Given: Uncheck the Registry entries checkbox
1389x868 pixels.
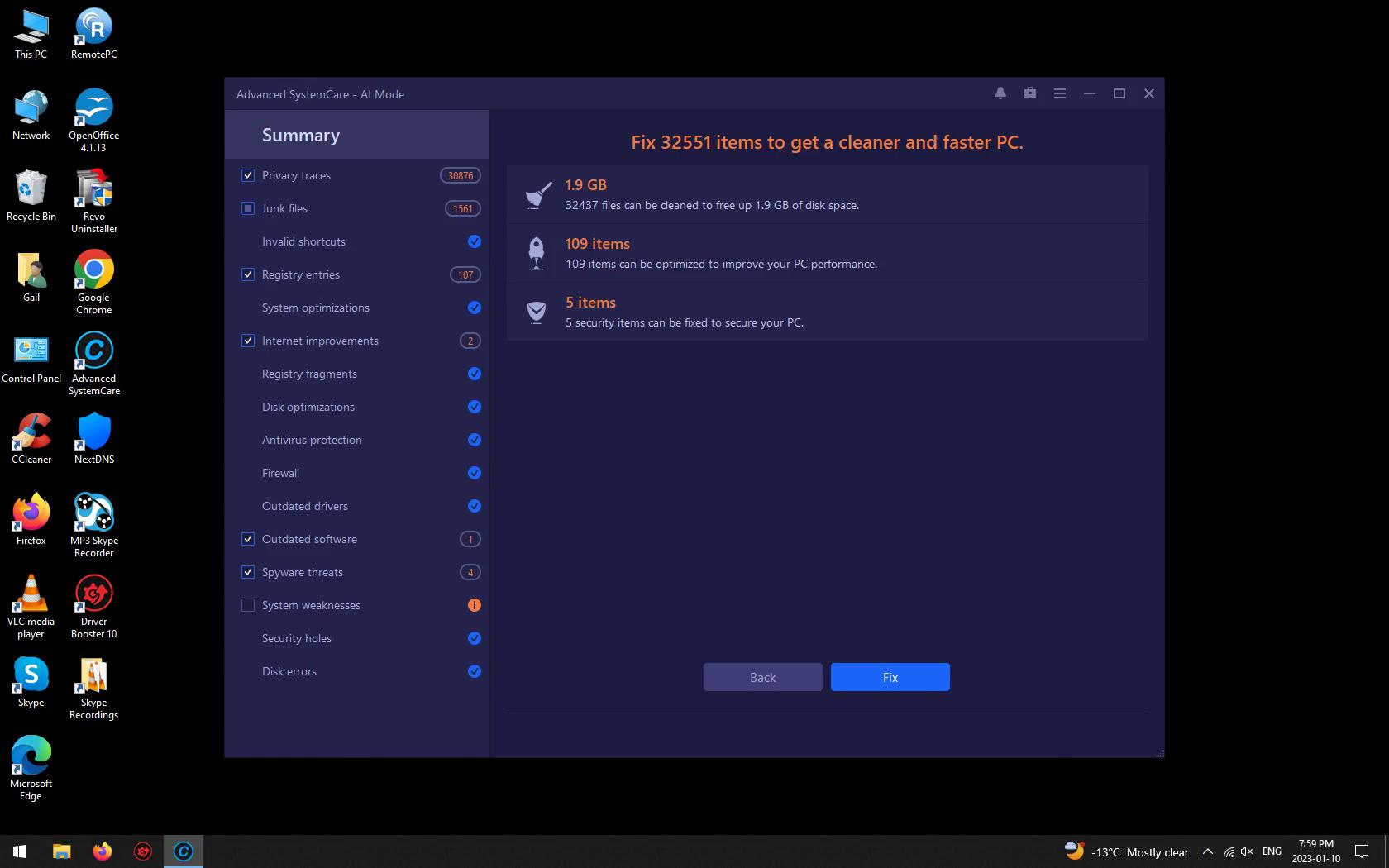Looking at the screenshot, I should pos(248,274).
